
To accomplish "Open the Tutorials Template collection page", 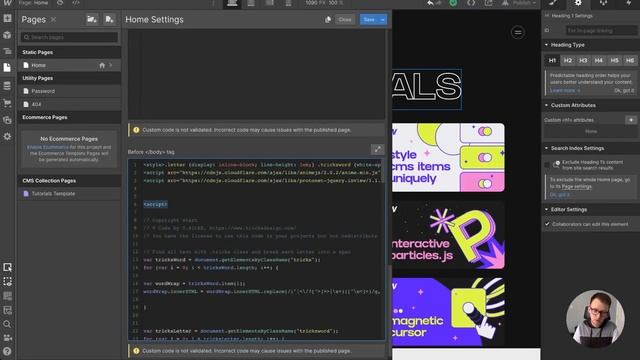I will [69, 193].
